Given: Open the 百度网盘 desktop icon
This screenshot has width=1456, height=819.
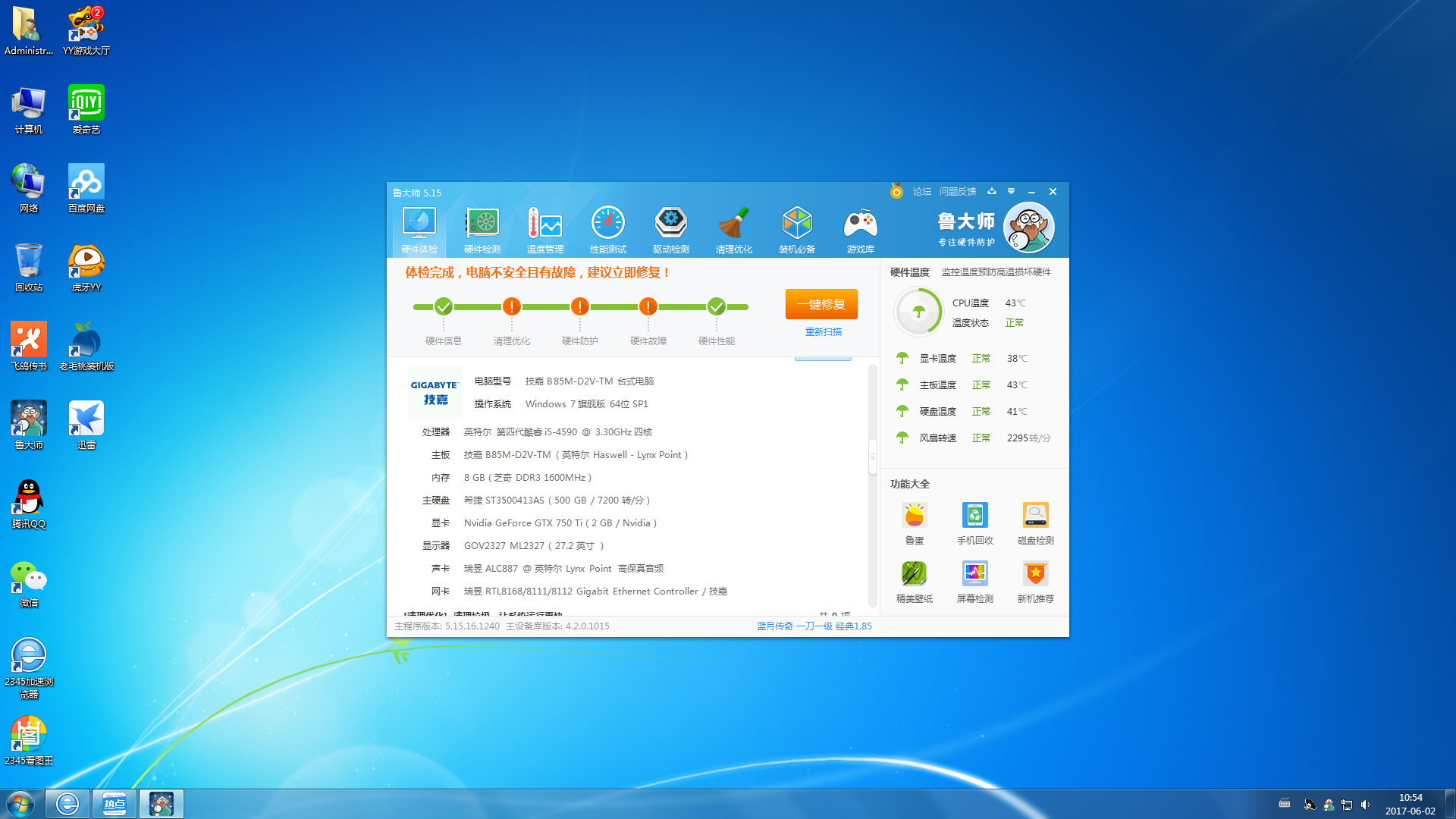Looking at the screenshot, I should point(86,189).
